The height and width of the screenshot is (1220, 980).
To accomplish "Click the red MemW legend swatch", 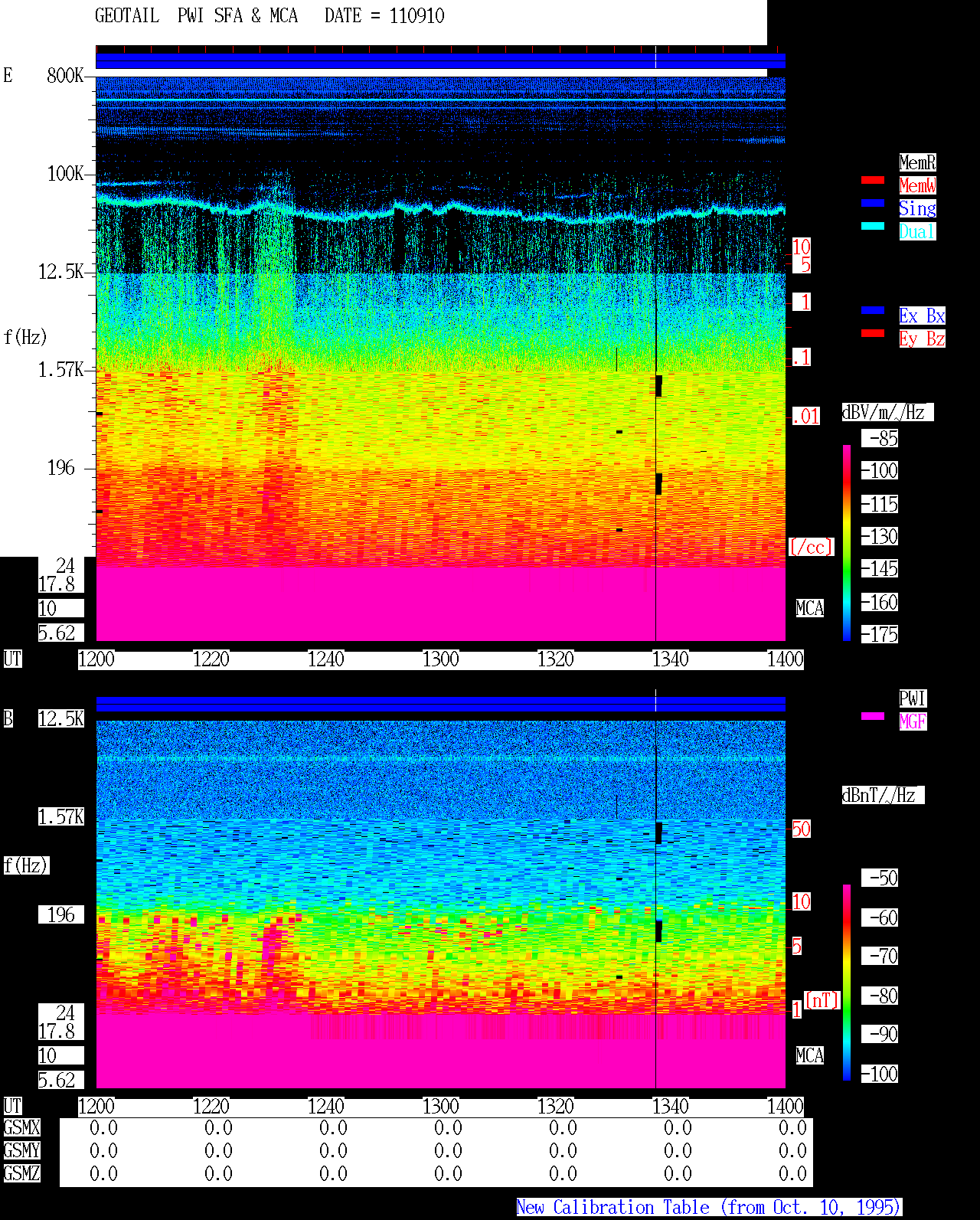I will coord(873,180).
